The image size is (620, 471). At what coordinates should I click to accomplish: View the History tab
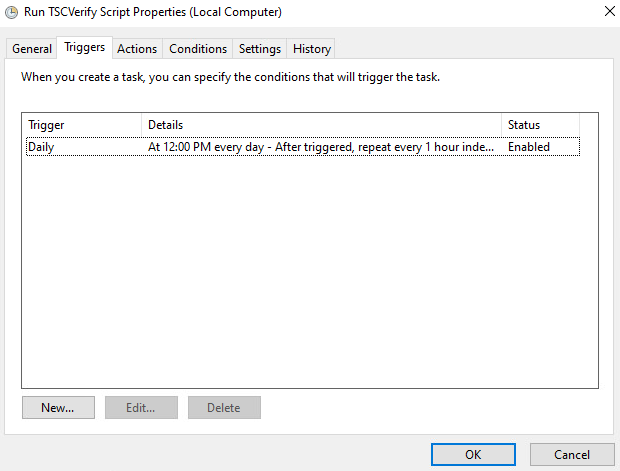point(312,49)
